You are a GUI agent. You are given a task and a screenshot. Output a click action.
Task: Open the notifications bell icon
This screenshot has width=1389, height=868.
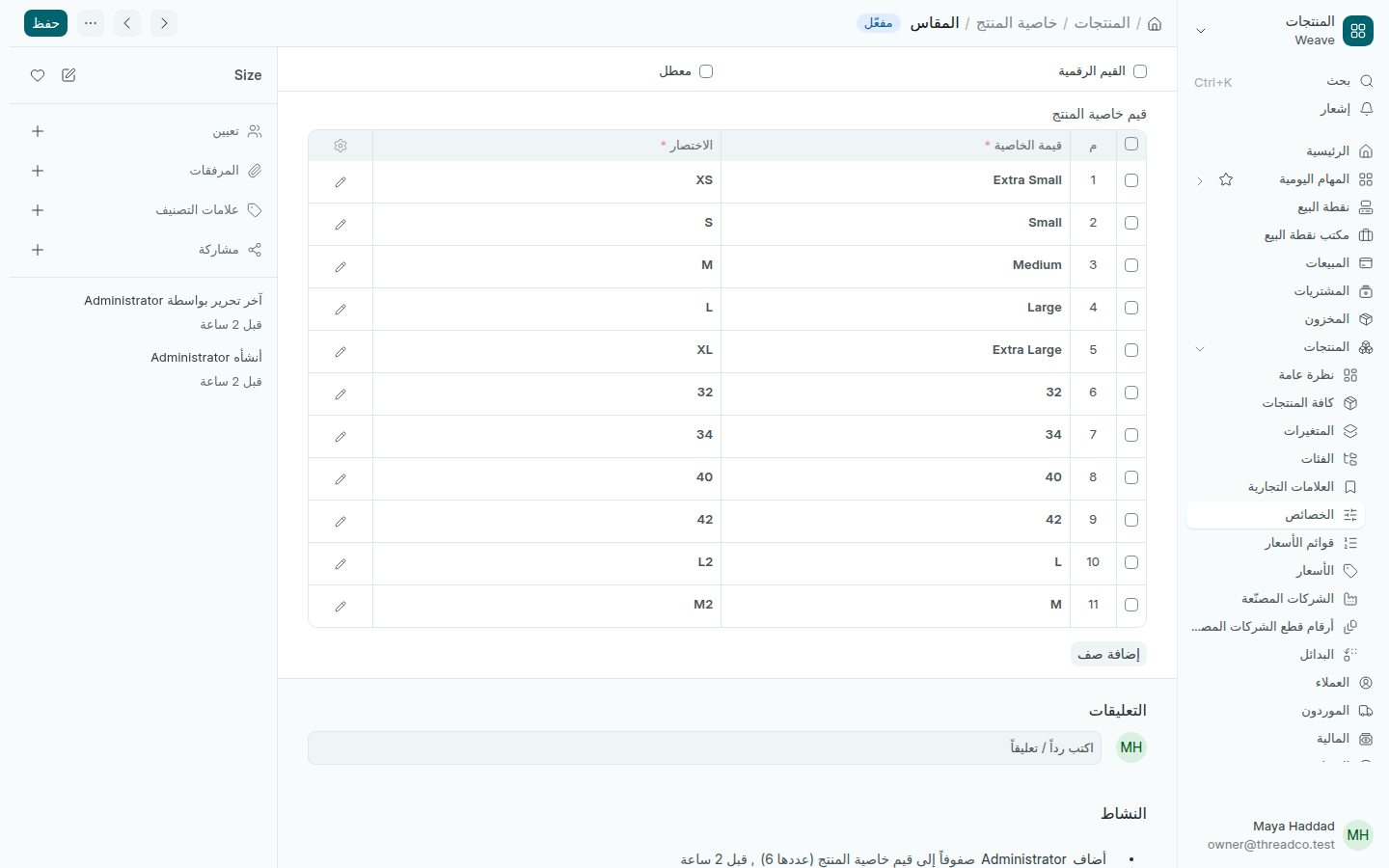click(x=1366, y=109)
